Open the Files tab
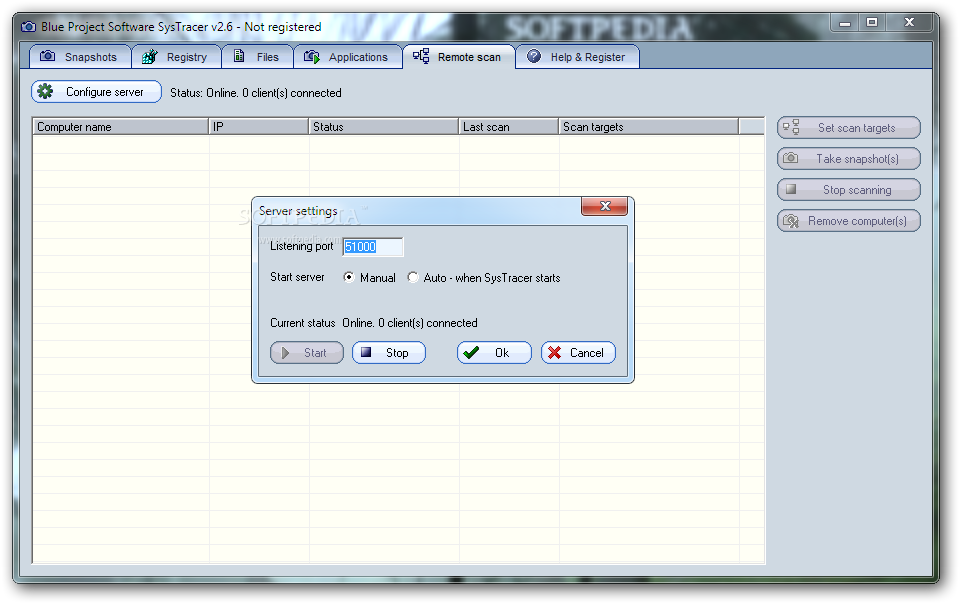Screen dimensions: 960x604 (257, 57)
